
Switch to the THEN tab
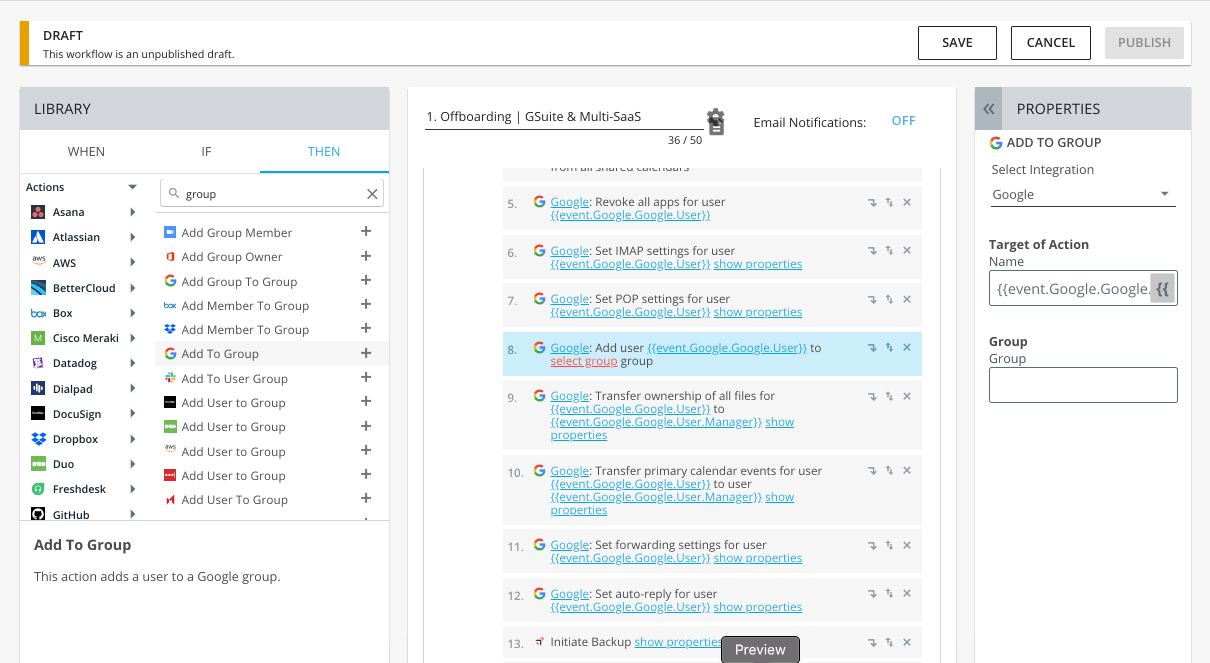(x=324, y=151)
